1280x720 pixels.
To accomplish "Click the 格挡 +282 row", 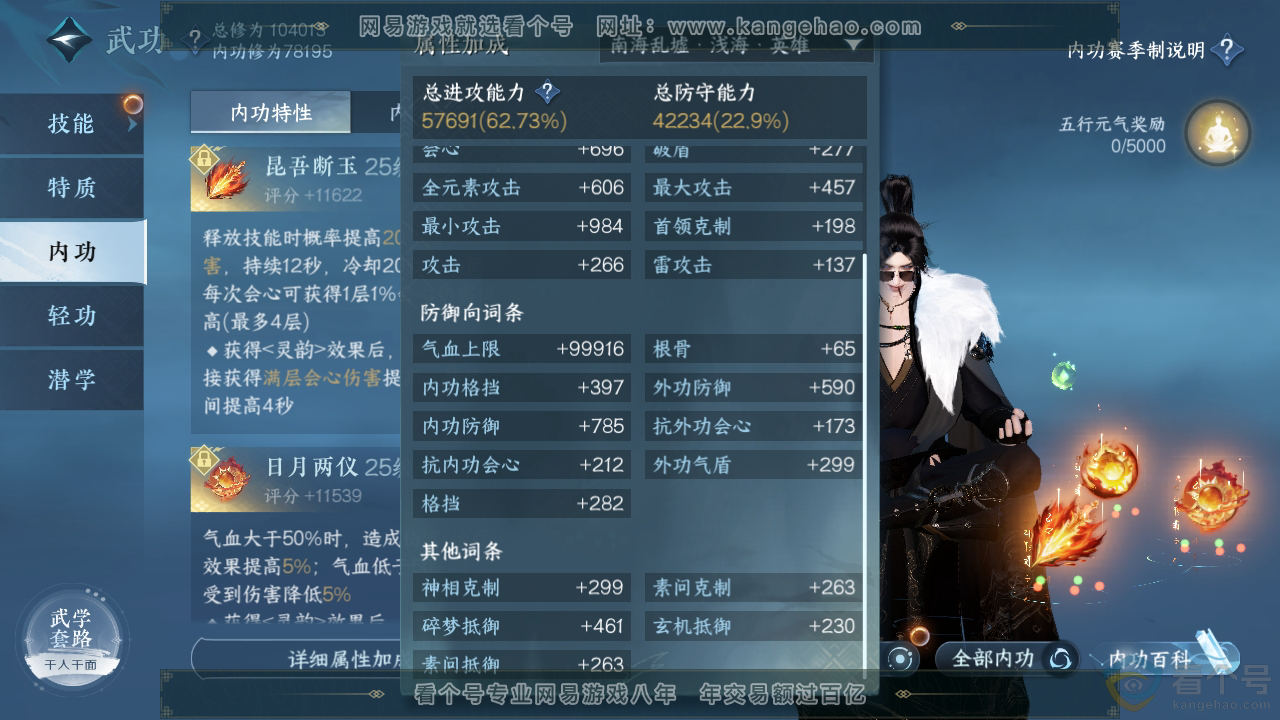I will point(522,503).
